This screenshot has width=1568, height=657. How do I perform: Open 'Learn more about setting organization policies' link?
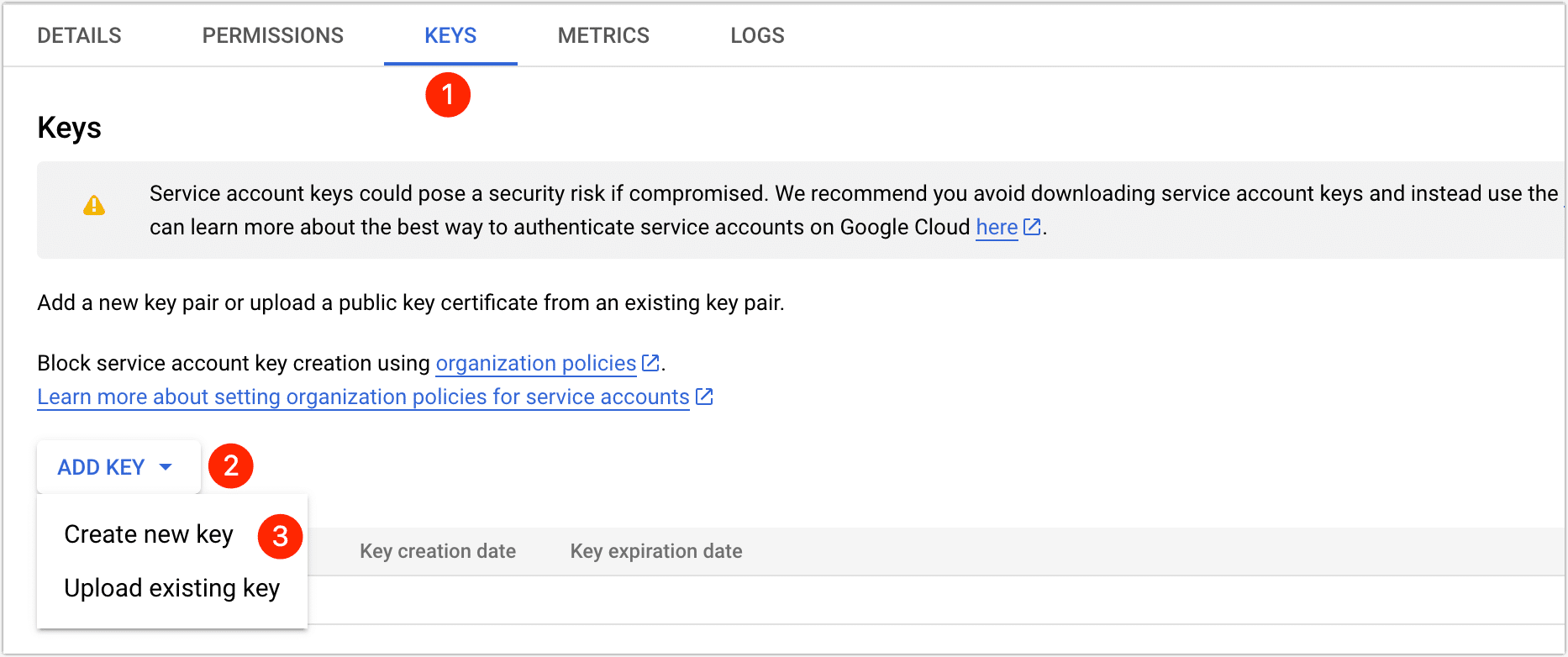tap(363, 397)
